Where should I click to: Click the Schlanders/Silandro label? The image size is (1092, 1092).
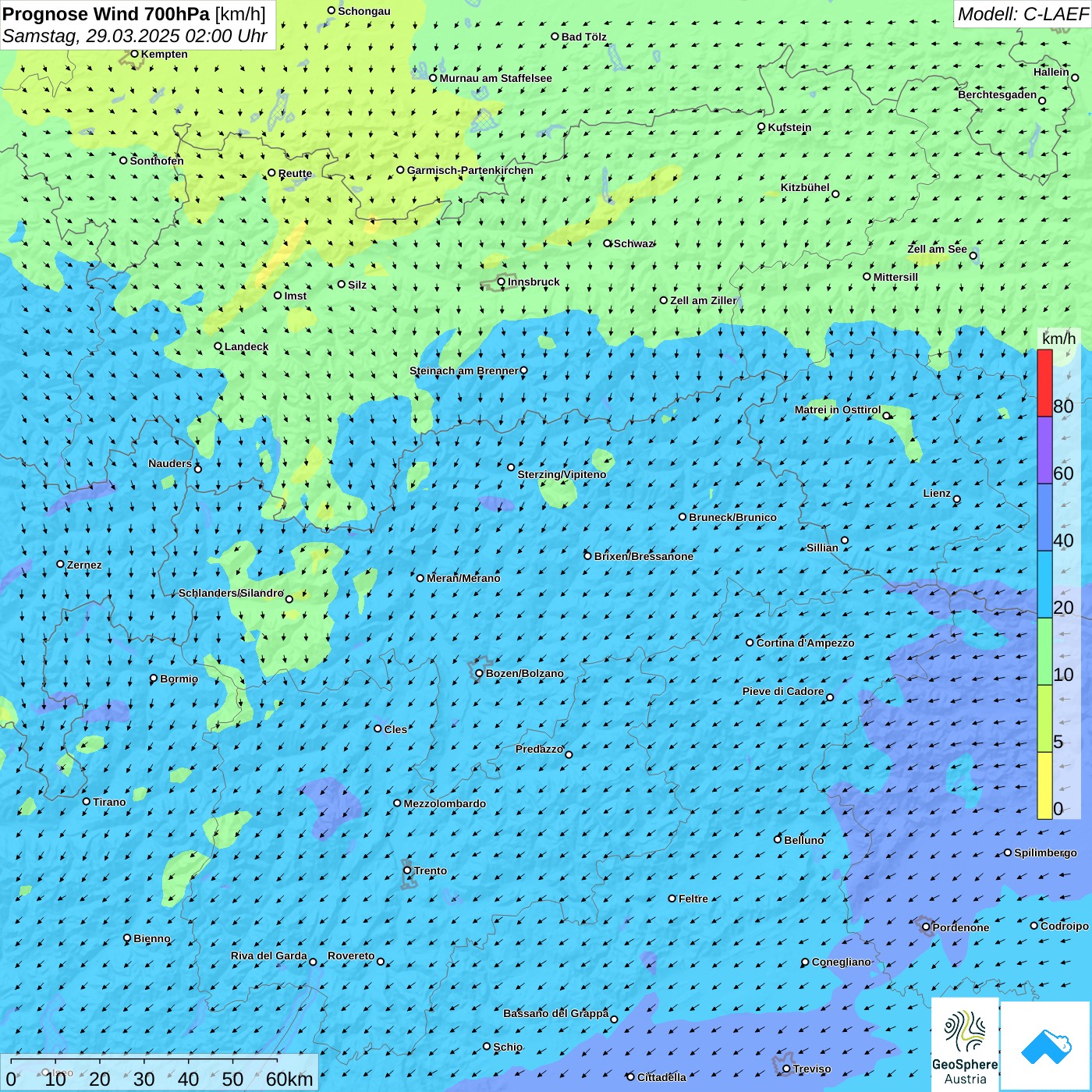pyautogui.click(x=231, y=593)
